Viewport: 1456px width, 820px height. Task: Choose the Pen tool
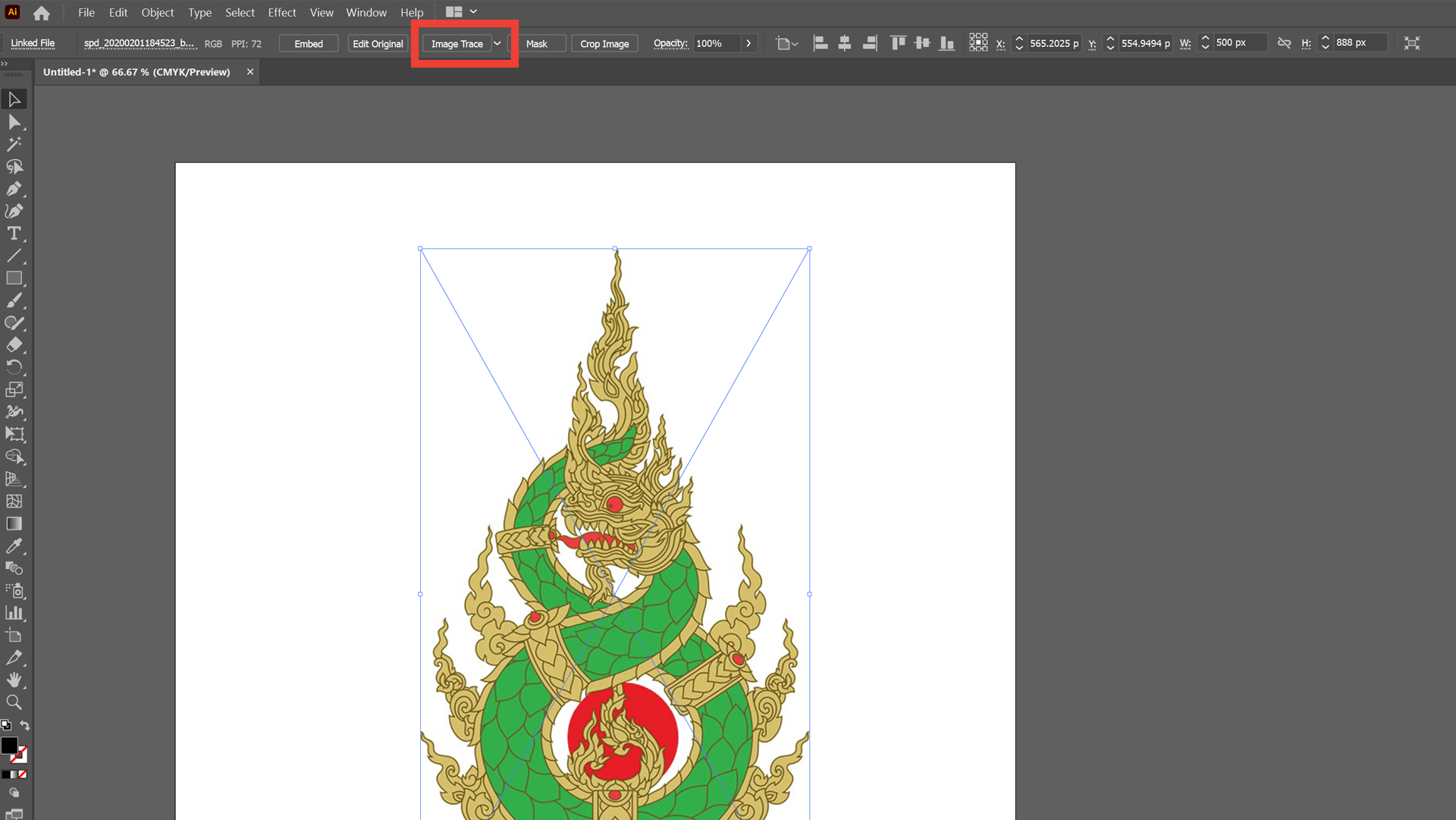[14, 189]
